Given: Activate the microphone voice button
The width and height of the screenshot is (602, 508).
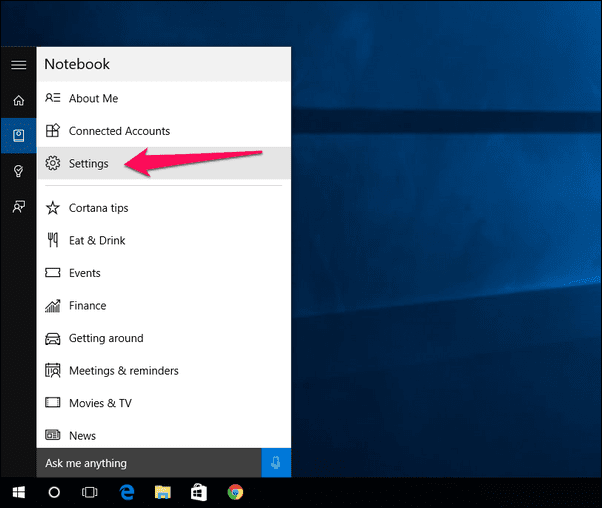Looking at the screenshot, I should (276, 463).
